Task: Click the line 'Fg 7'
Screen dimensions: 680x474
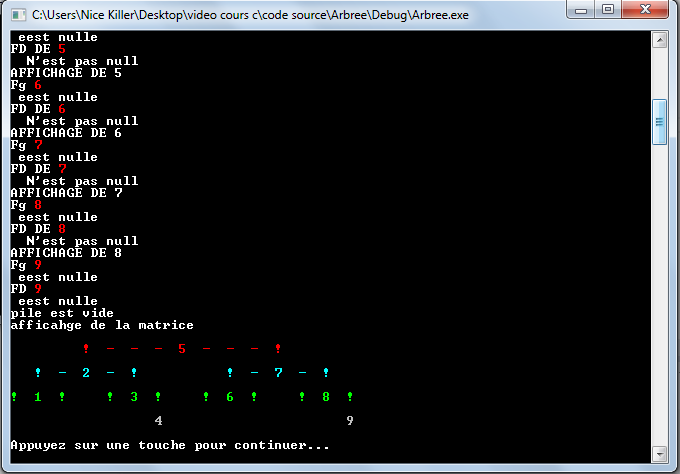Action: [26, 145]
